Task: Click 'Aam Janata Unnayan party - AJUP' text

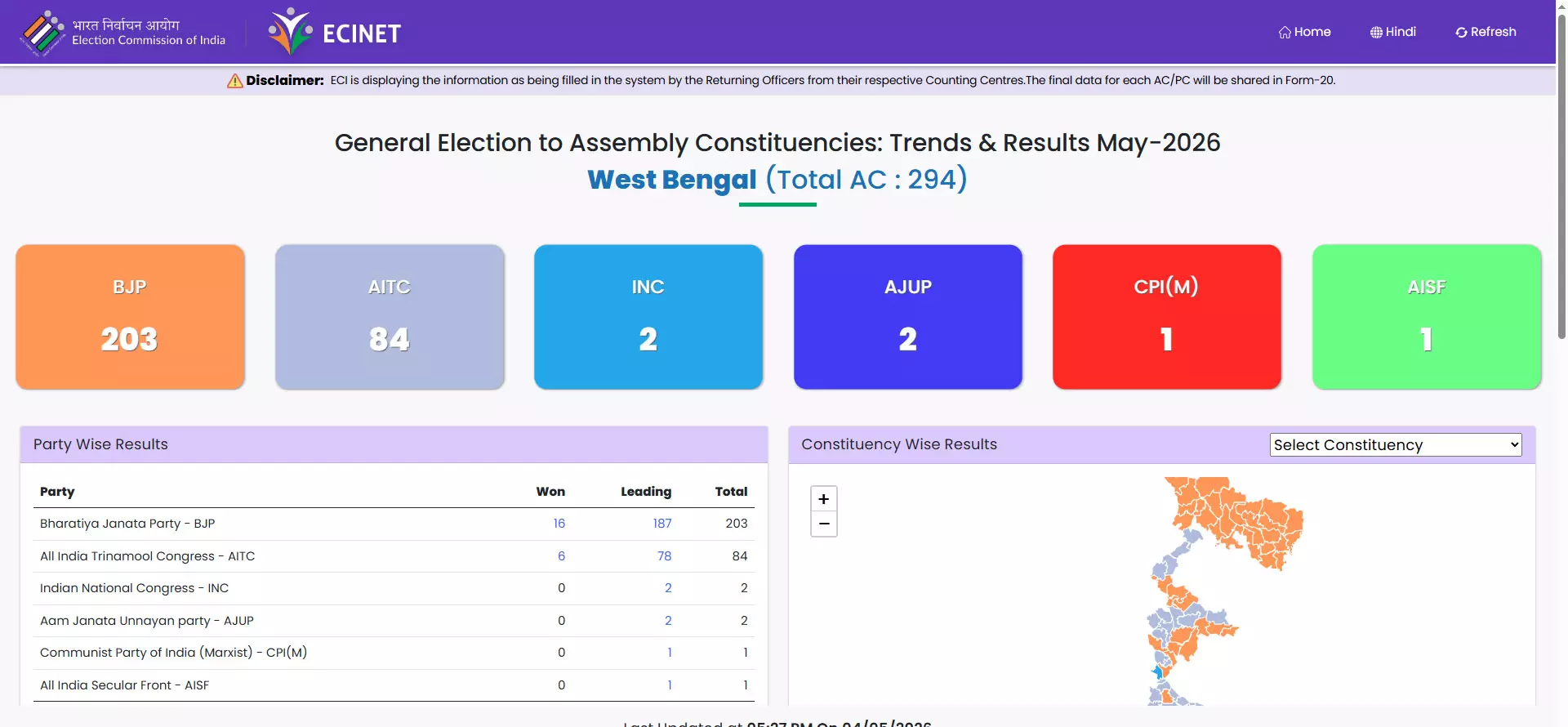Action: 147,621
